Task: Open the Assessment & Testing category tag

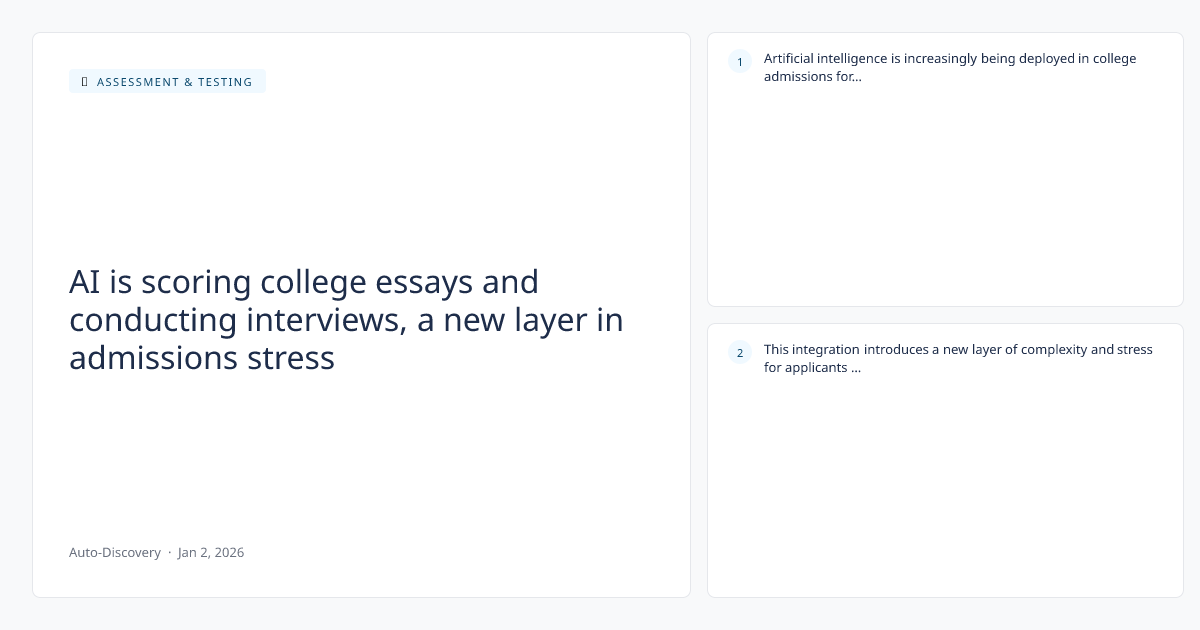Action: (x=174, y=82)
